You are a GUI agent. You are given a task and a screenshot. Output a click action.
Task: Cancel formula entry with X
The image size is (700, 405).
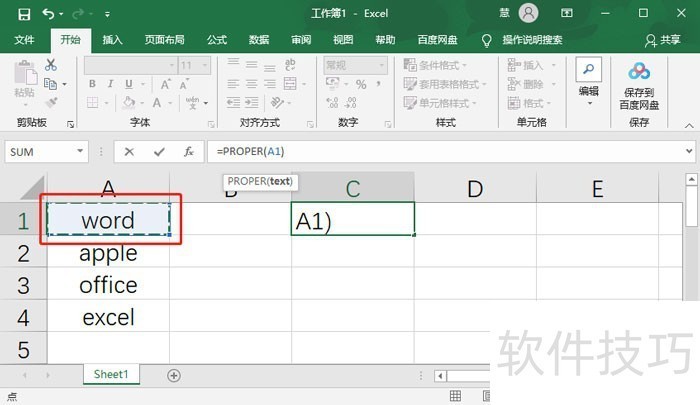[x=129, y=152]
